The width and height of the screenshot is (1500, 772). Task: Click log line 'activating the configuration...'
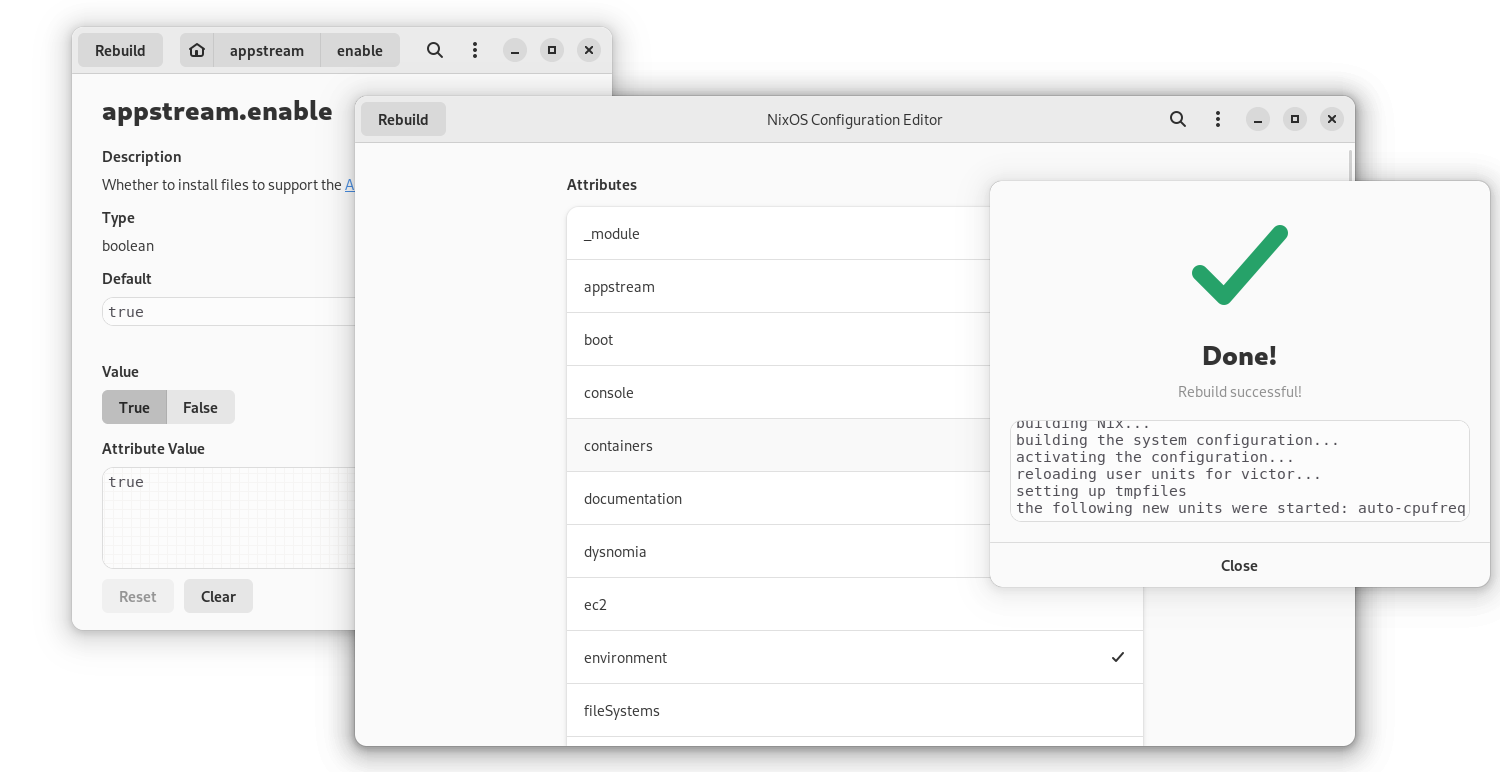1155,457
